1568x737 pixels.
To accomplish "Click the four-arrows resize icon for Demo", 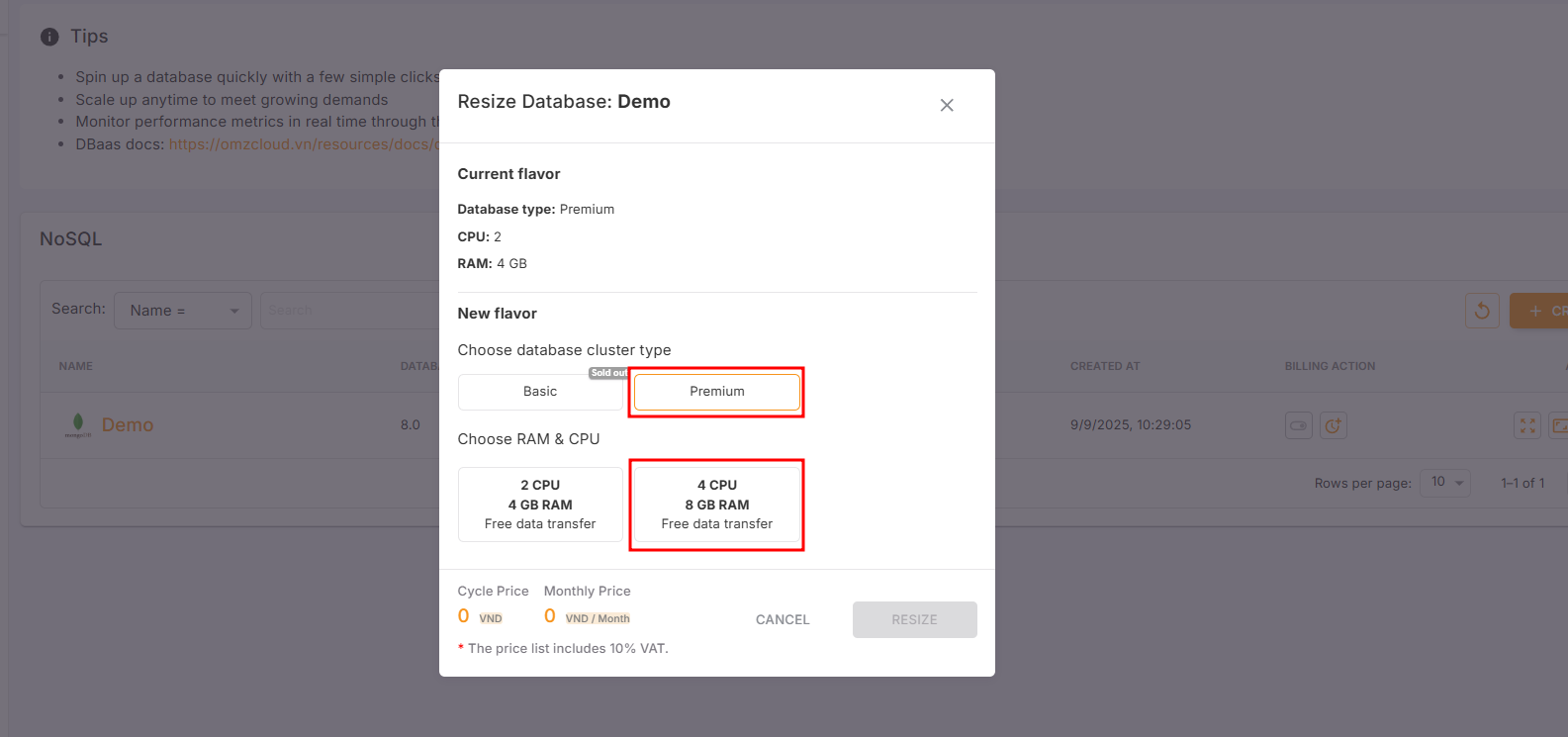I will (x=1527, y=425).
